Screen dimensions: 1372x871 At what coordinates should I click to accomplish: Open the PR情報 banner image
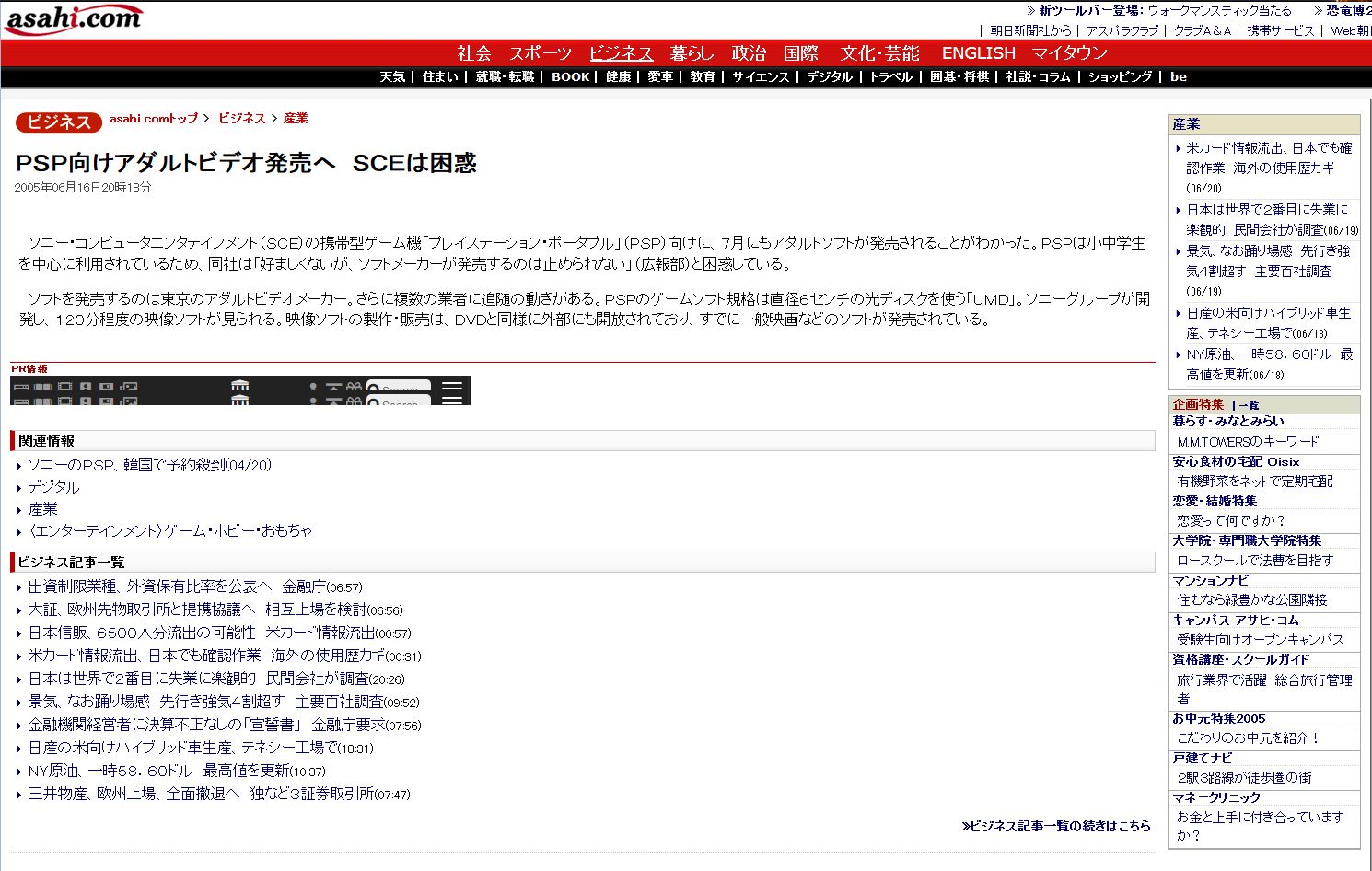point(240,390)
